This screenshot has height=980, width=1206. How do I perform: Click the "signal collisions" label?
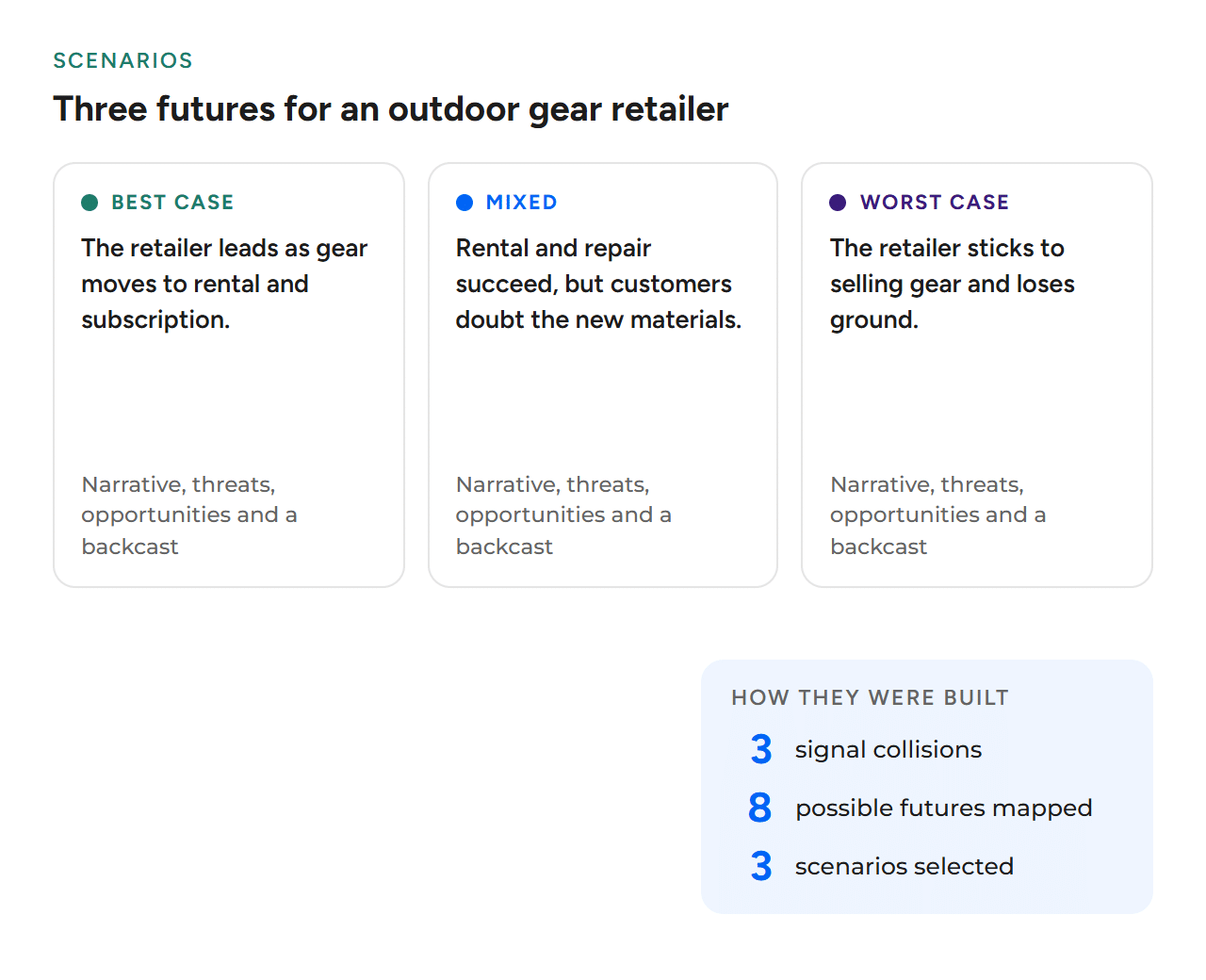coord(888,750)
